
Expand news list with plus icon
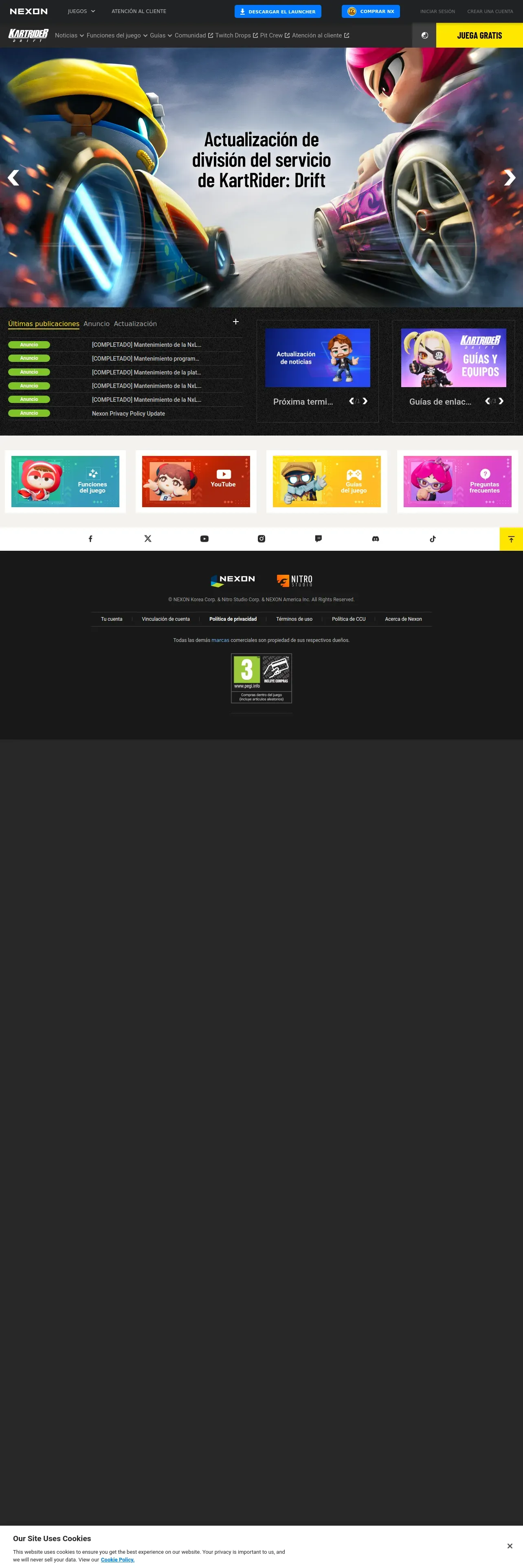coord(235,322)
